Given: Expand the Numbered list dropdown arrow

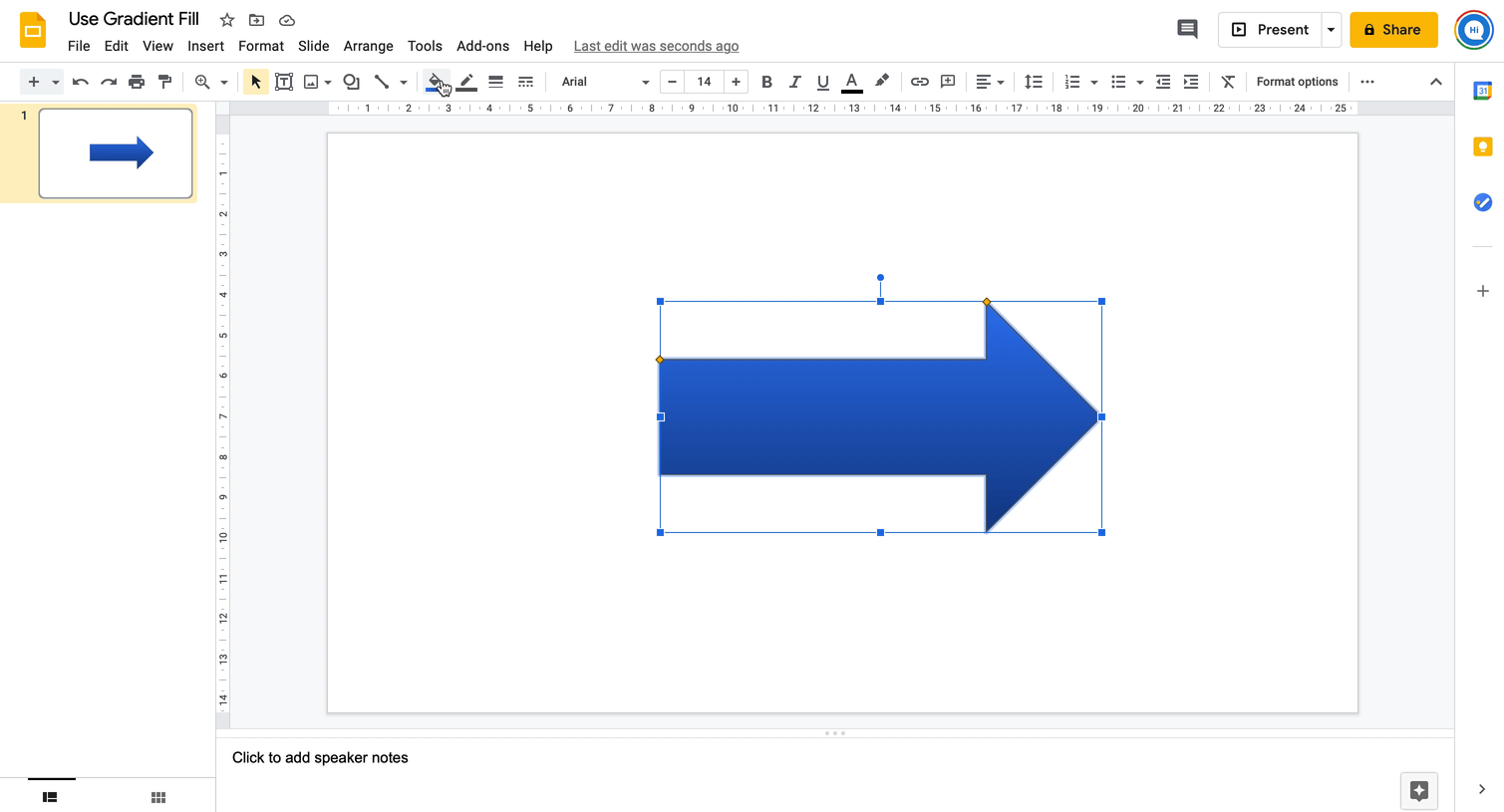Looking at the screenshot, I should (1093, 82).
